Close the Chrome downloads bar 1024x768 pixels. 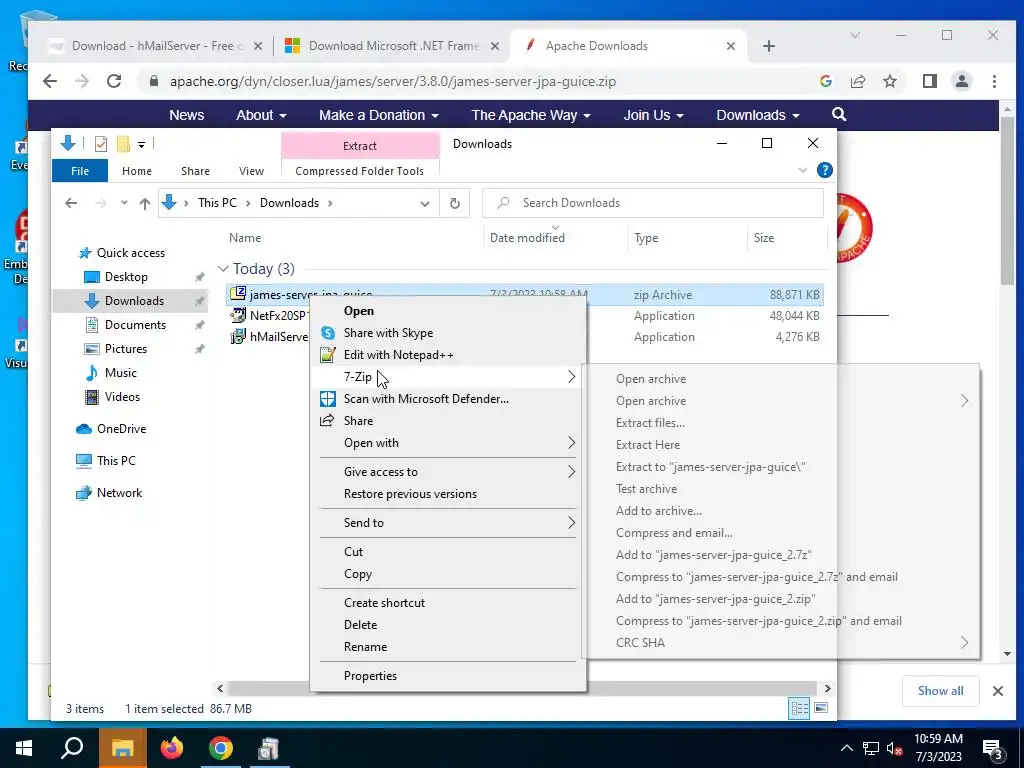point(998,691)
